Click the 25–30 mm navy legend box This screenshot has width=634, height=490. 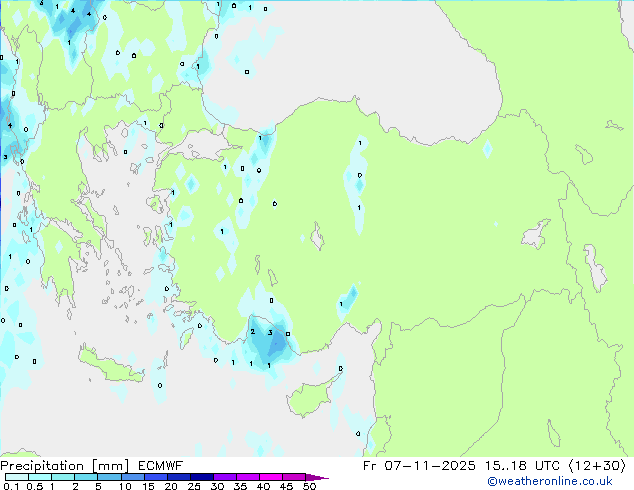tap(201, 477)
